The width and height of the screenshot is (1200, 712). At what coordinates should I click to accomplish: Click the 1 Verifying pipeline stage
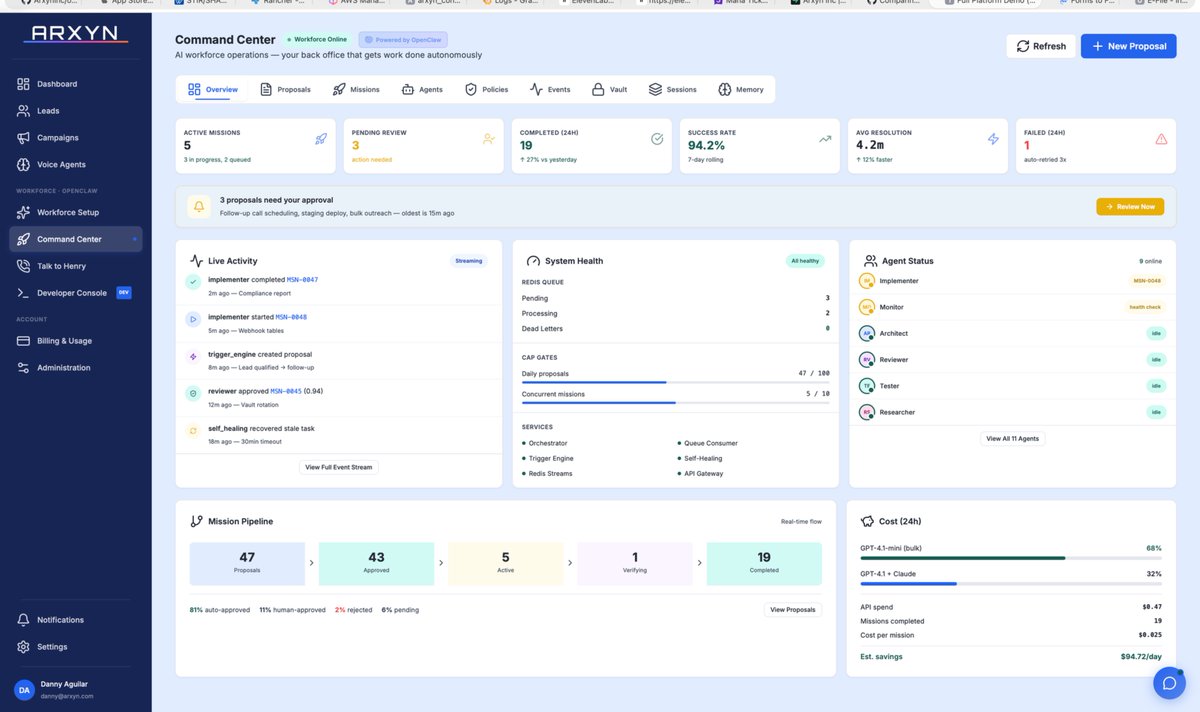[x=635, y=564]
